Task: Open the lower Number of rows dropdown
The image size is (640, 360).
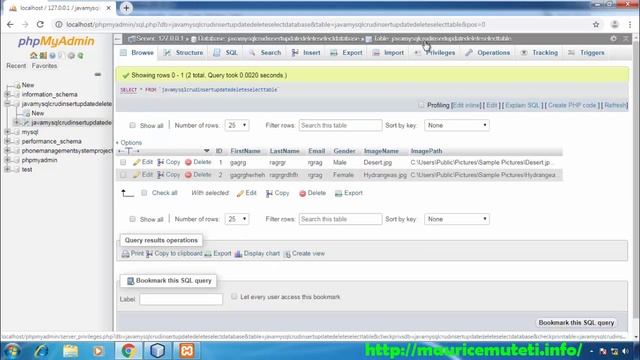Action: pyautogui.click(x=237, y=219)
